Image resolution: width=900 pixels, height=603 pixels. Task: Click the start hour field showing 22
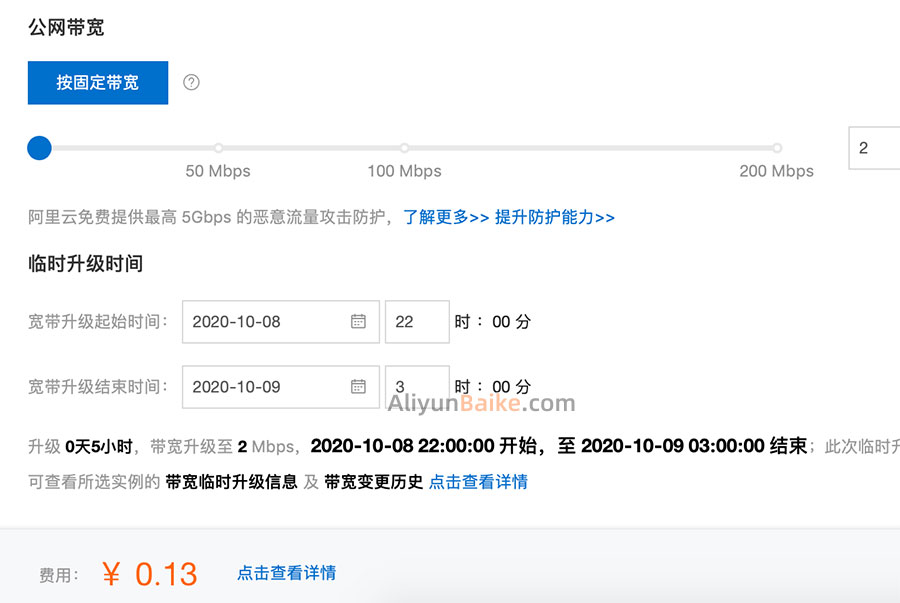coord(417,322)
